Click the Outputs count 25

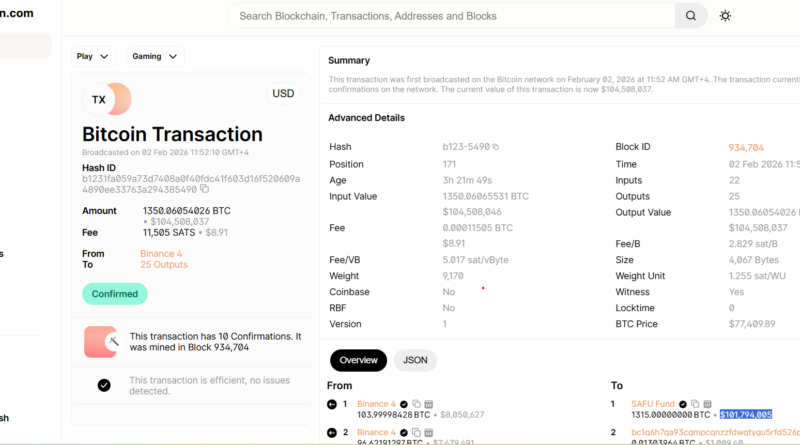734,196
